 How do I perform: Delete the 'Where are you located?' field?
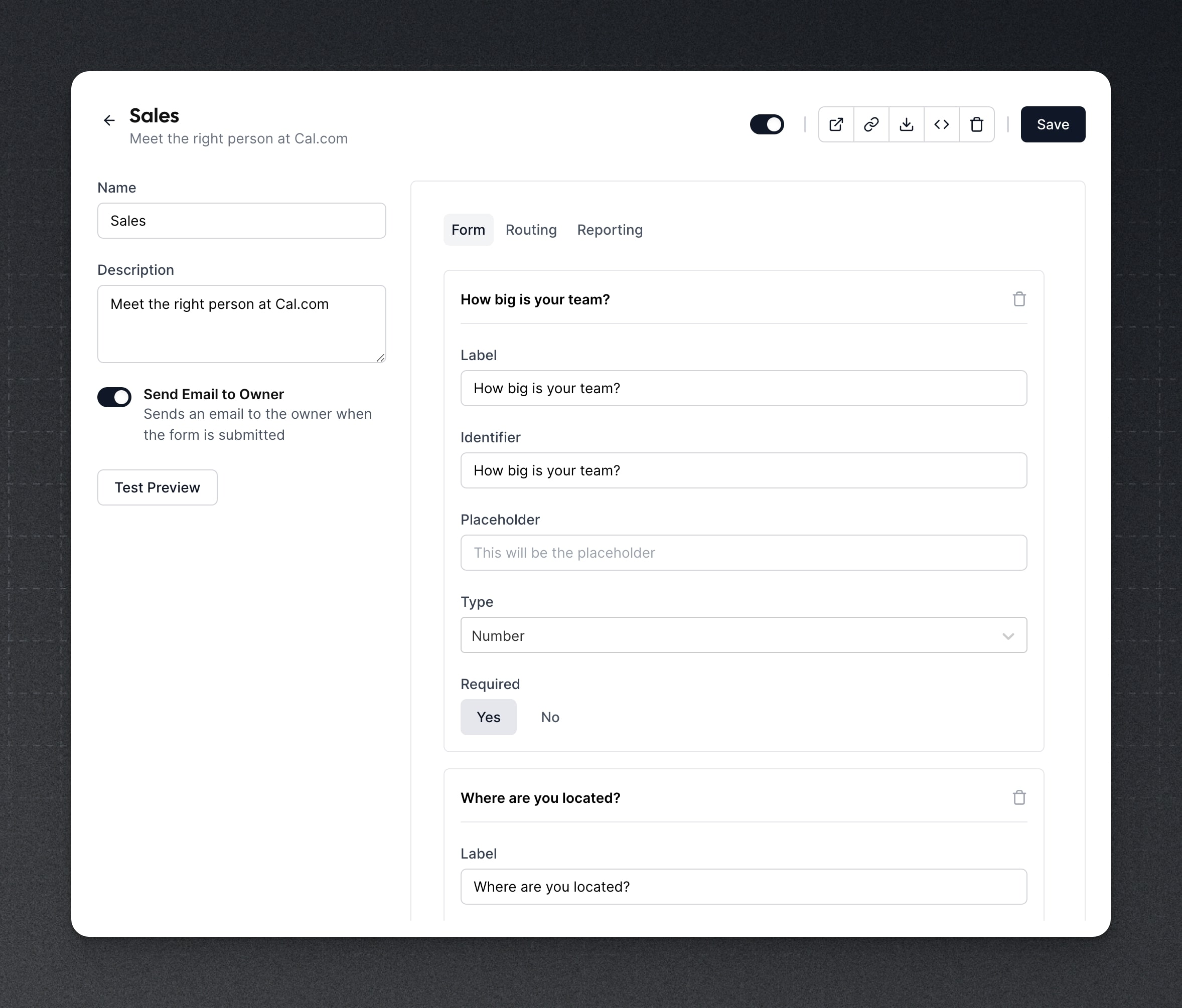(x=1019, y=797)
